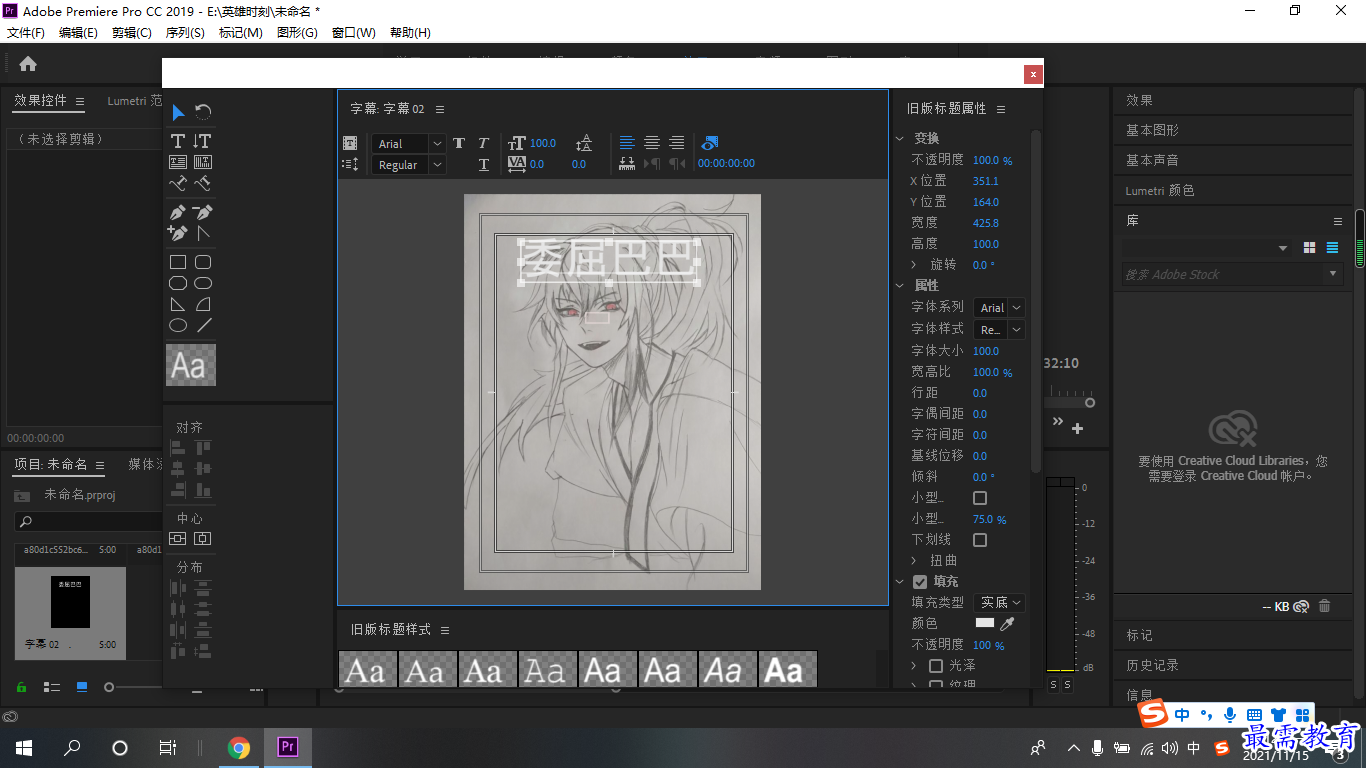Open Tab Stops ruler icon
The image size is (1366, 768).
[627, 163]
